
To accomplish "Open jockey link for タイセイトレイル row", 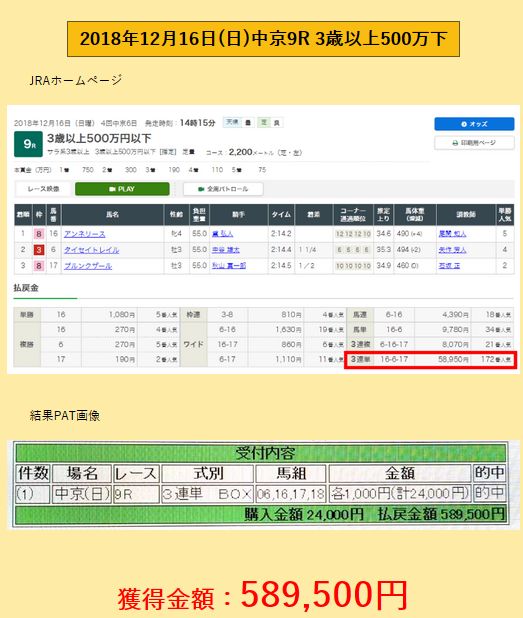I will pos(226,250).
